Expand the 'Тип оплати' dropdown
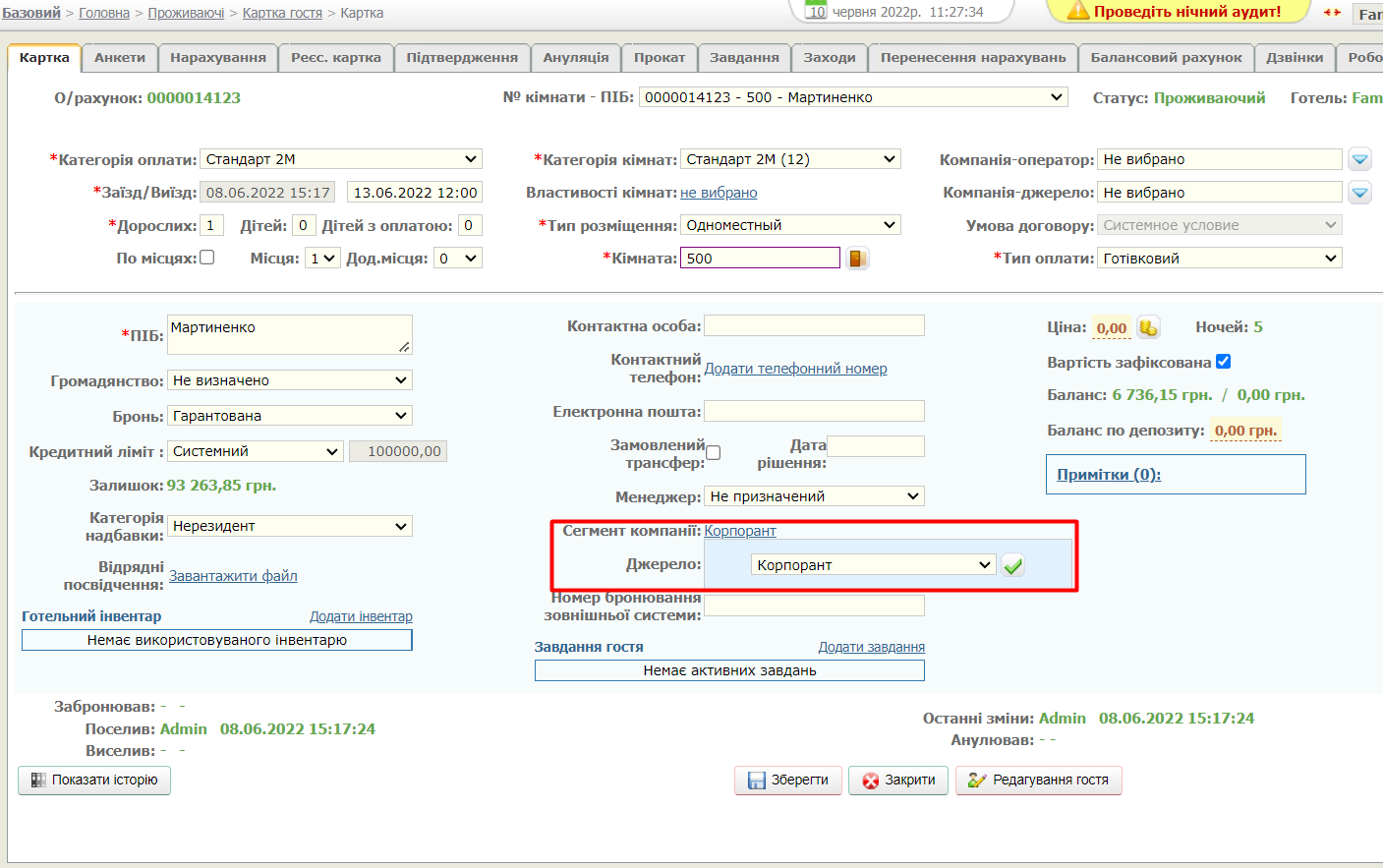 pyautogui.click(x=1219, y=259)
